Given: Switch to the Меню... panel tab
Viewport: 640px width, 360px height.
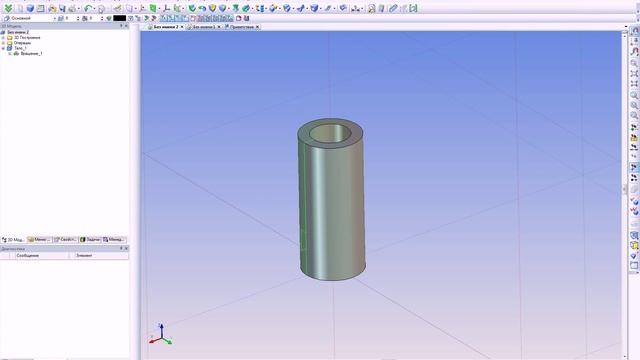Looking at the screenshot, I should tap(39, 240).
